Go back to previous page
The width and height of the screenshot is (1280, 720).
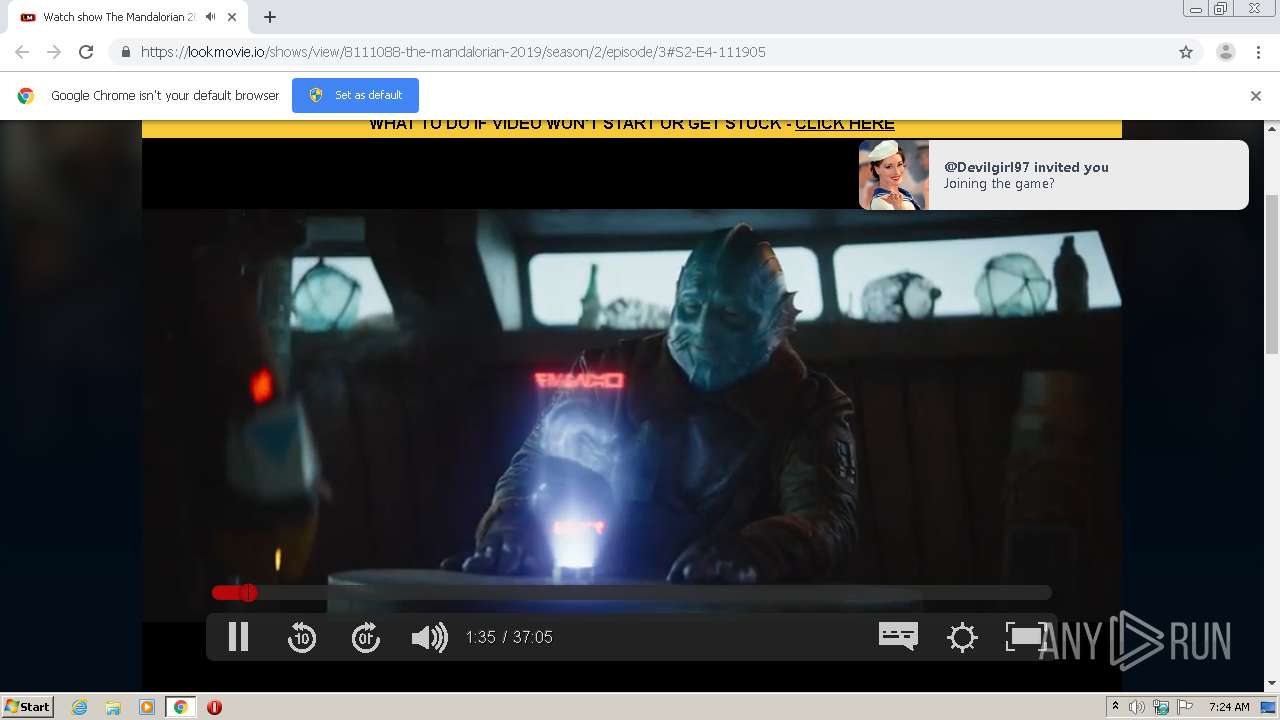pos(22,52)
